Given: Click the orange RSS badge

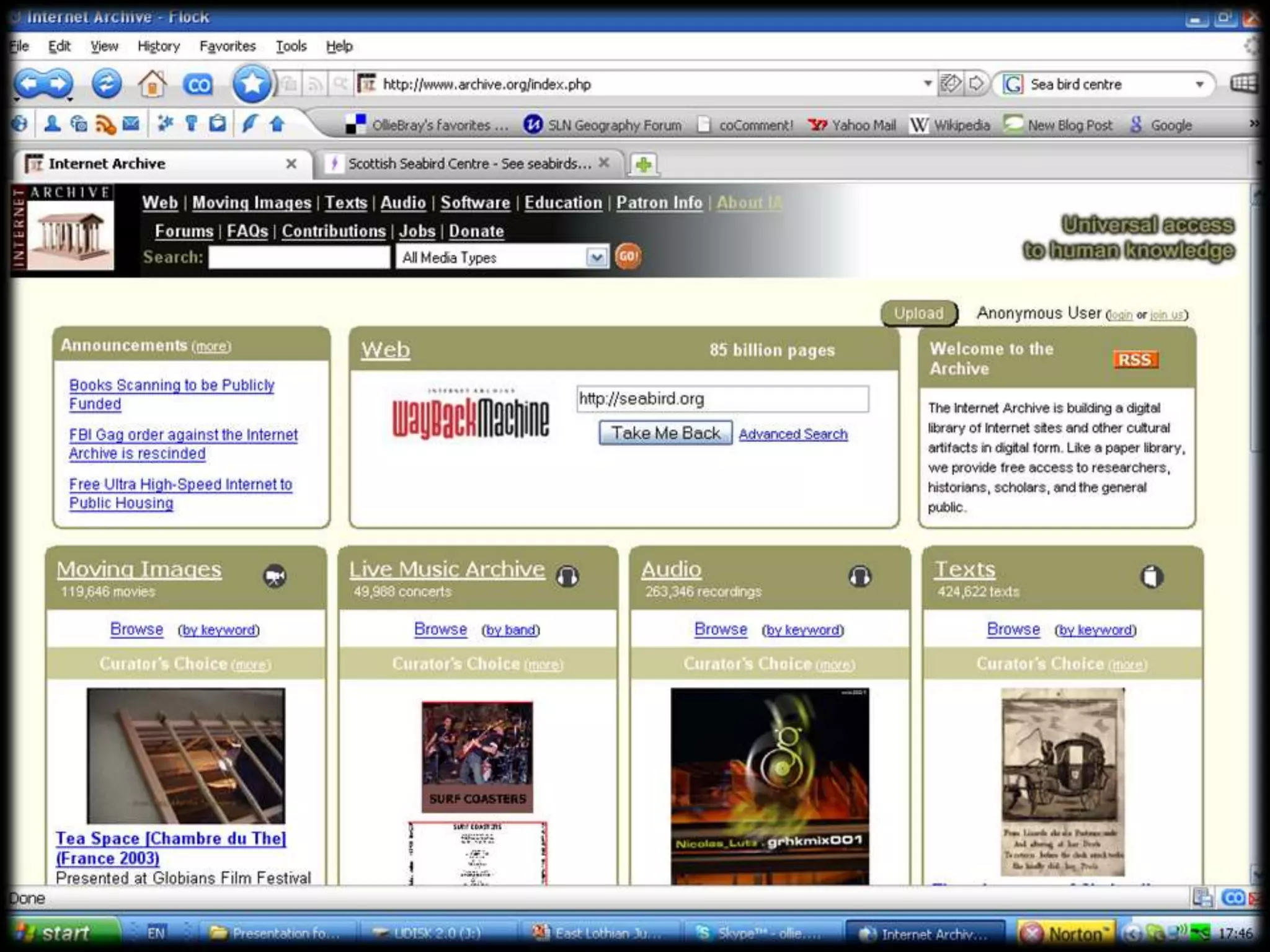Looking at the screenshot, I should tap(1135, 360).
